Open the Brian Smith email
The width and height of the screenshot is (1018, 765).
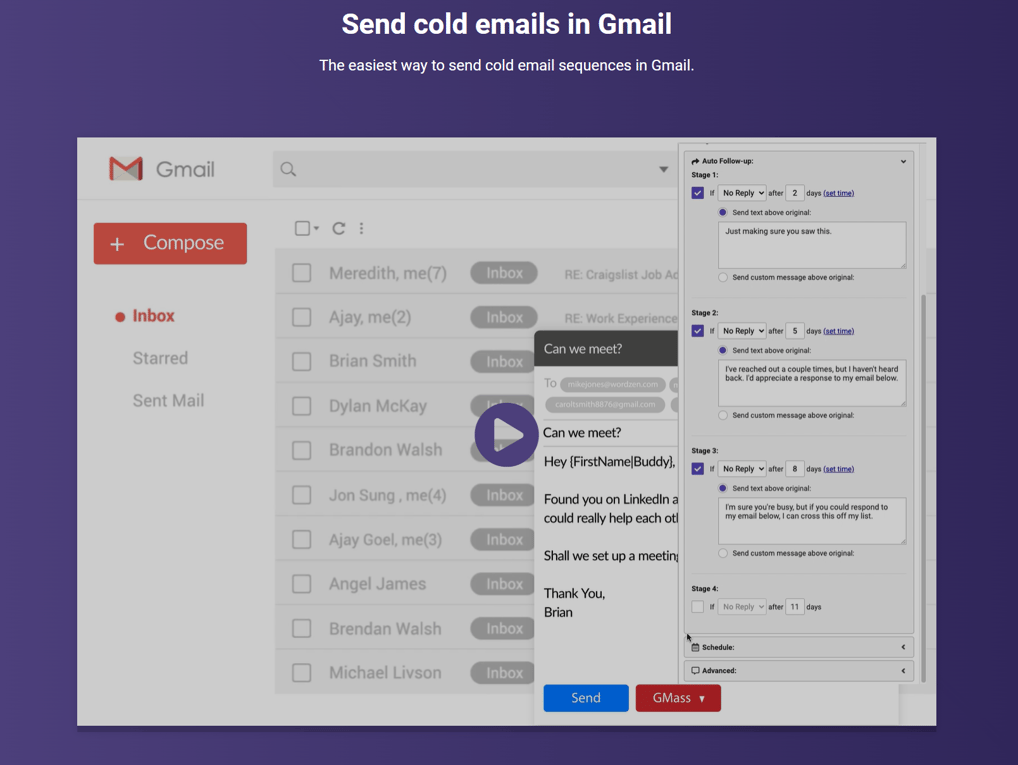click(x=373, y=361)
